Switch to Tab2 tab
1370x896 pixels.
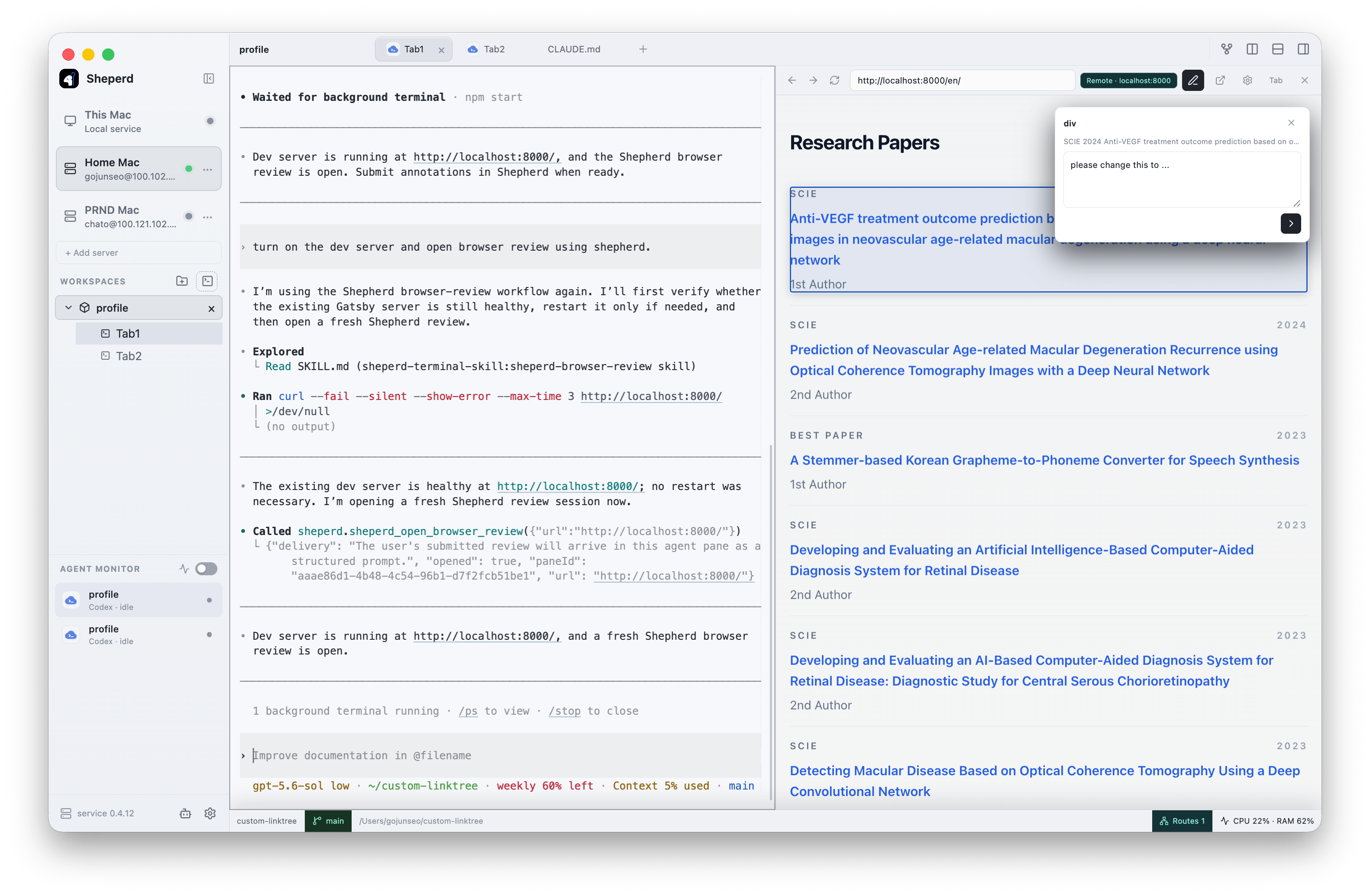[486, 49]
